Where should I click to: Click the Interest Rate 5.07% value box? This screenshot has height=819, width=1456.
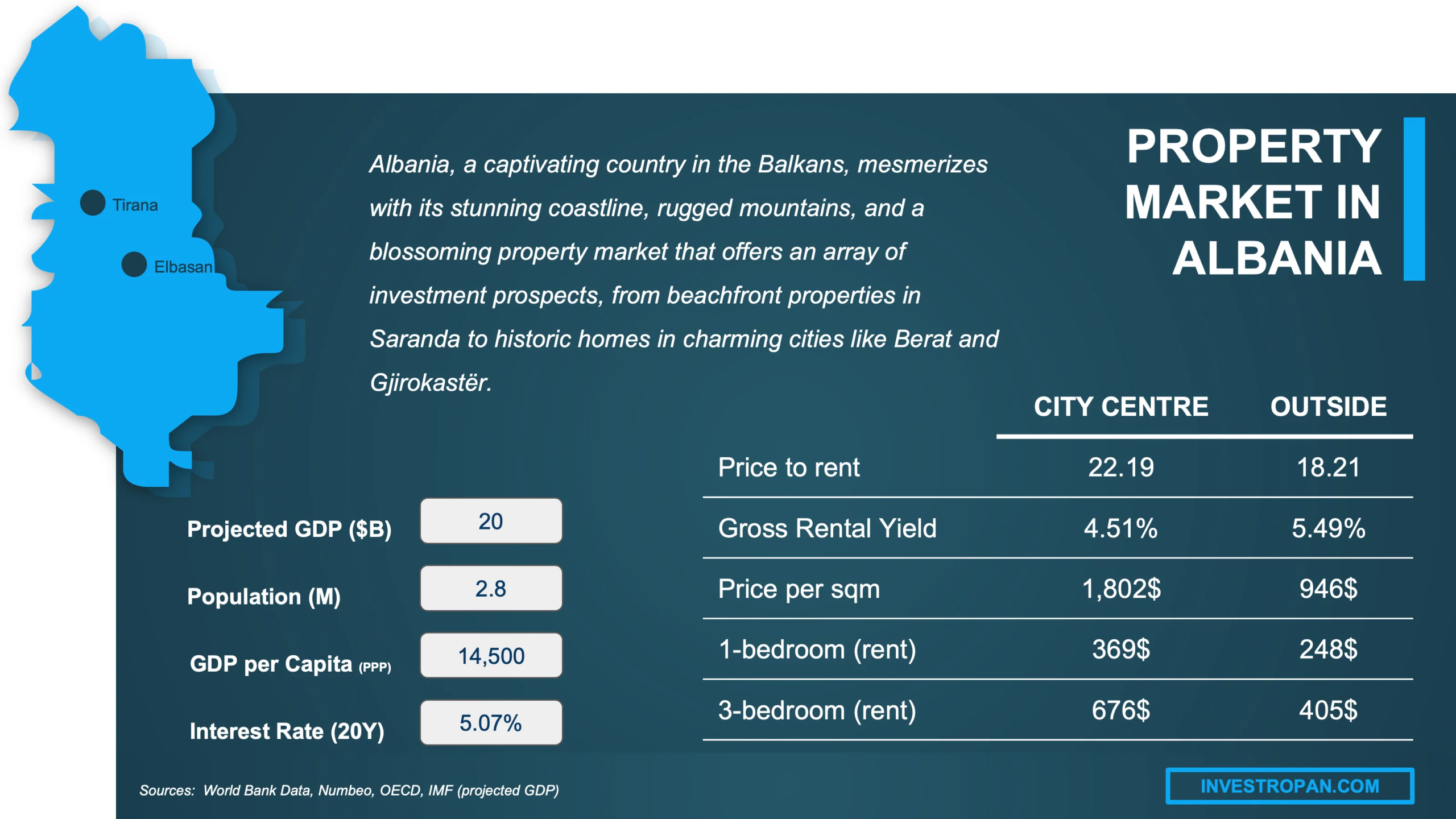click(x=491, y=722)
